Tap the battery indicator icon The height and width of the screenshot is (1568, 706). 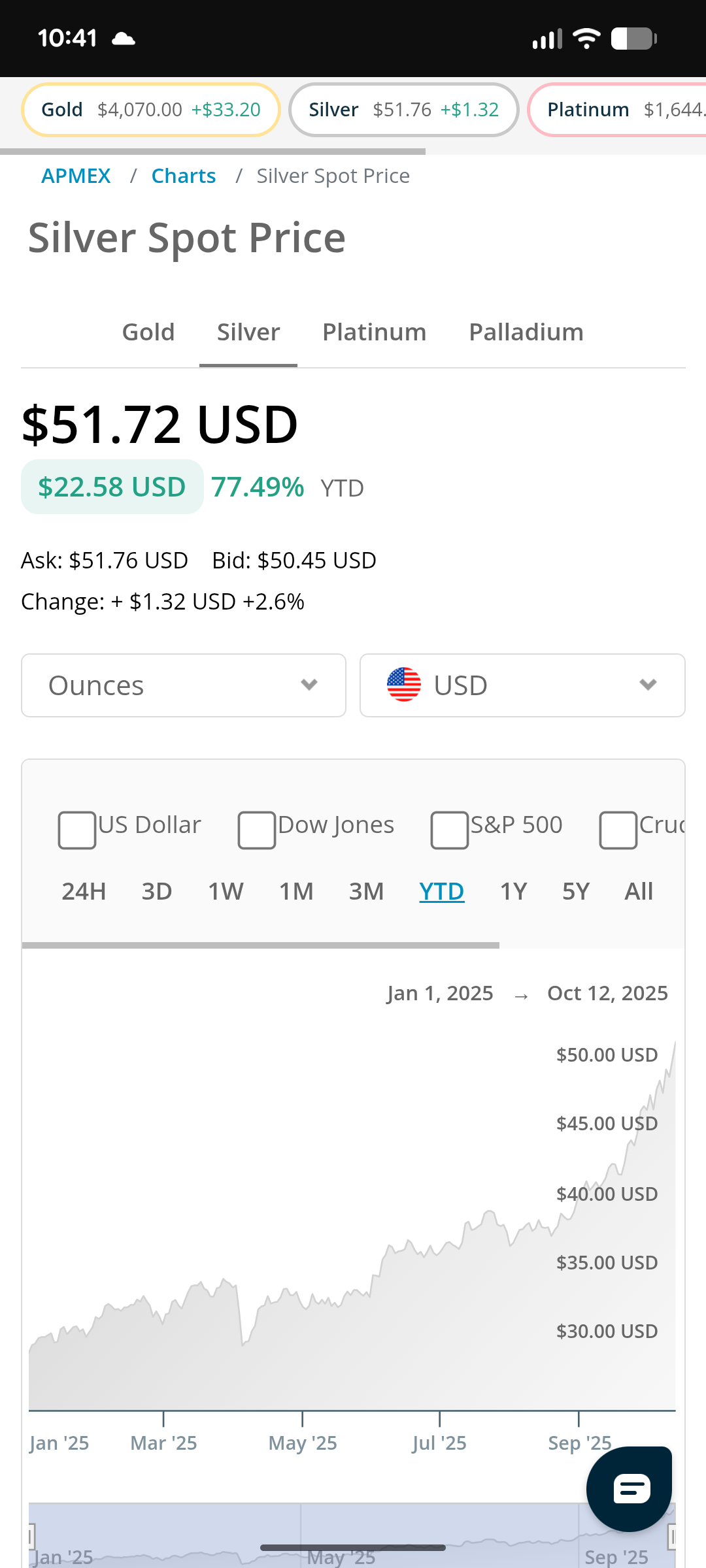633,39
